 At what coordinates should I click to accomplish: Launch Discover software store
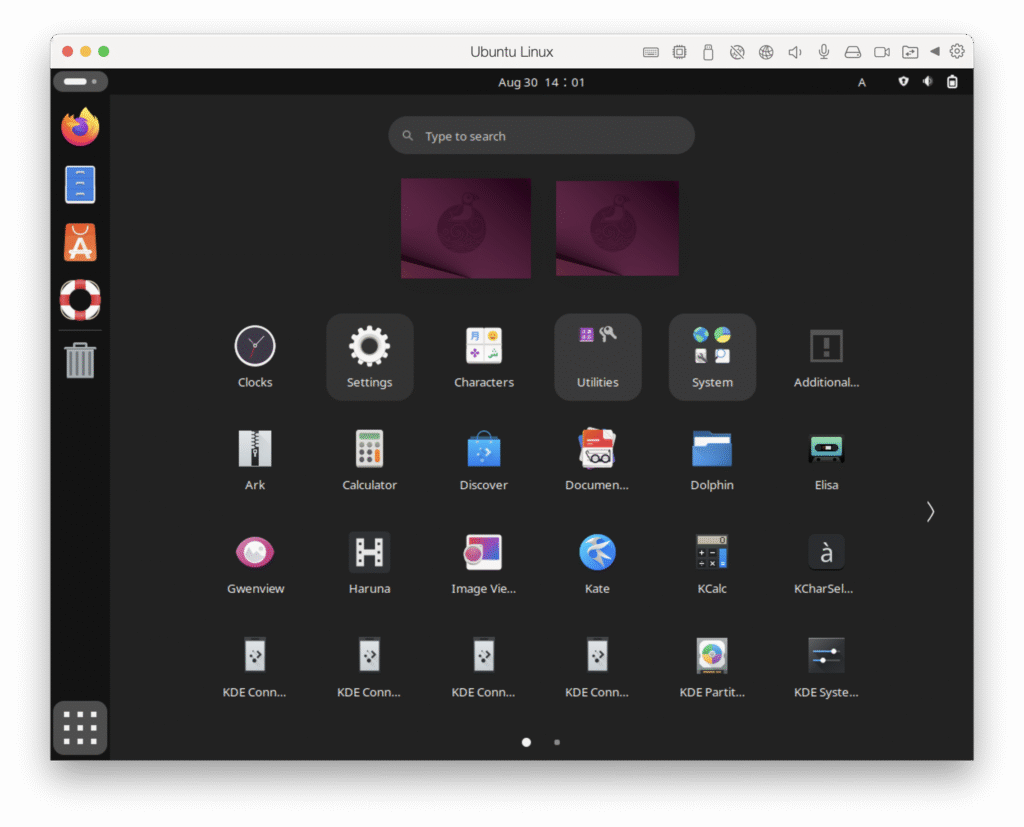[x=484, y=460]
